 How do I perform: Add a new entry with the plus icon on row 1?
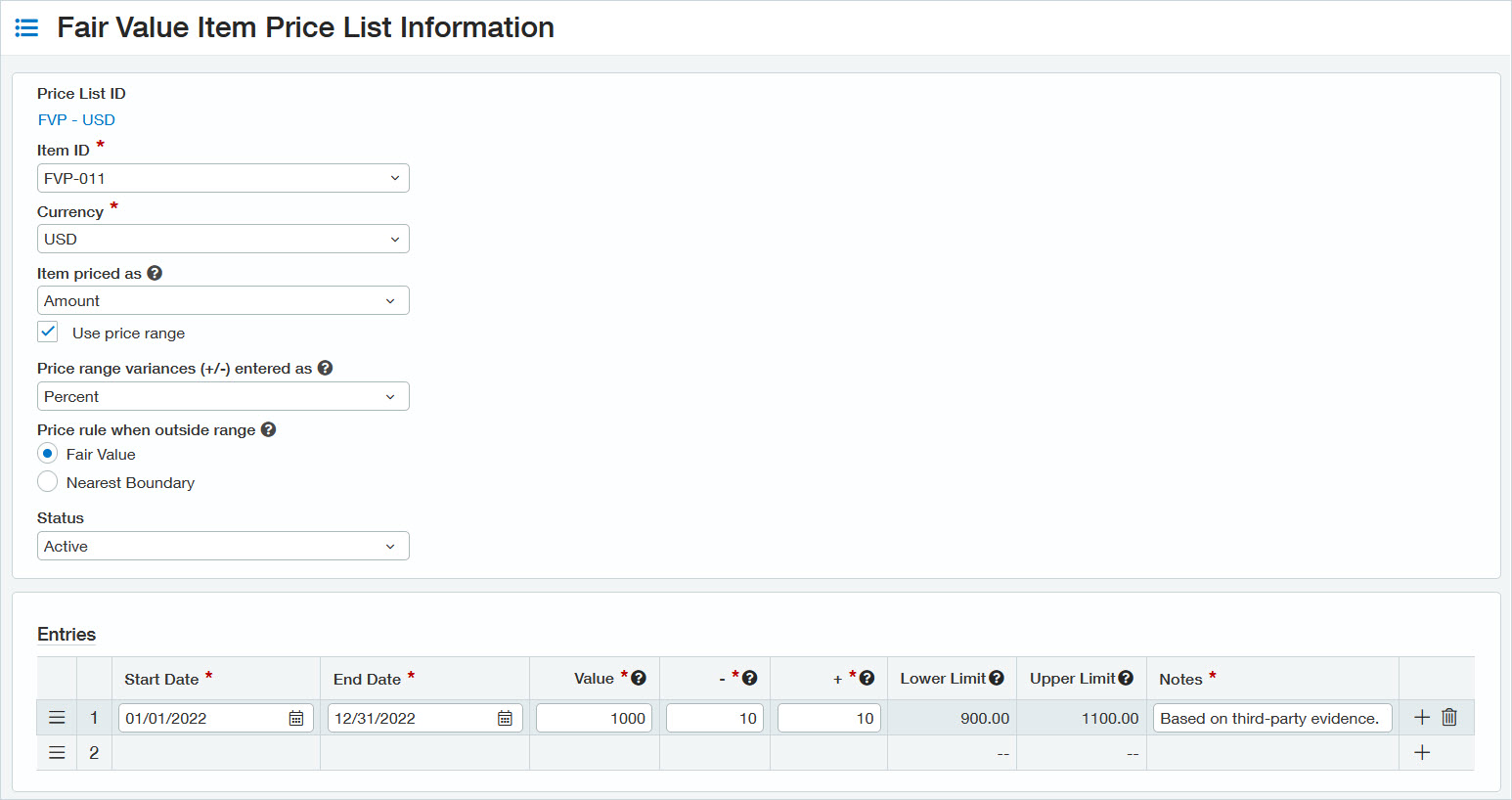coord(1422,717)
